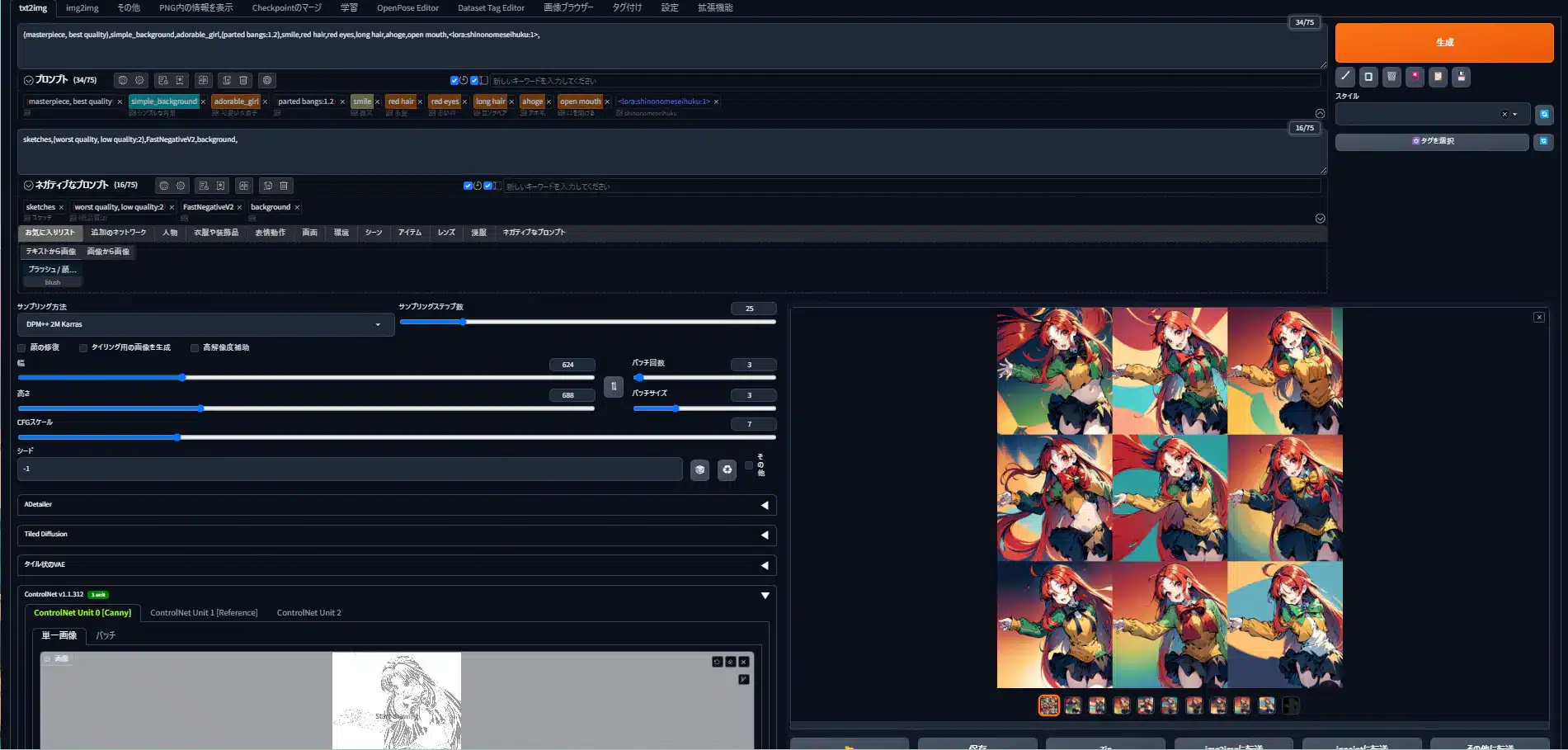This screenshot has width=1568, height=750.
Task: Open the ControlNet Unit 1 [Reference] tab
Action: (204, 613)
